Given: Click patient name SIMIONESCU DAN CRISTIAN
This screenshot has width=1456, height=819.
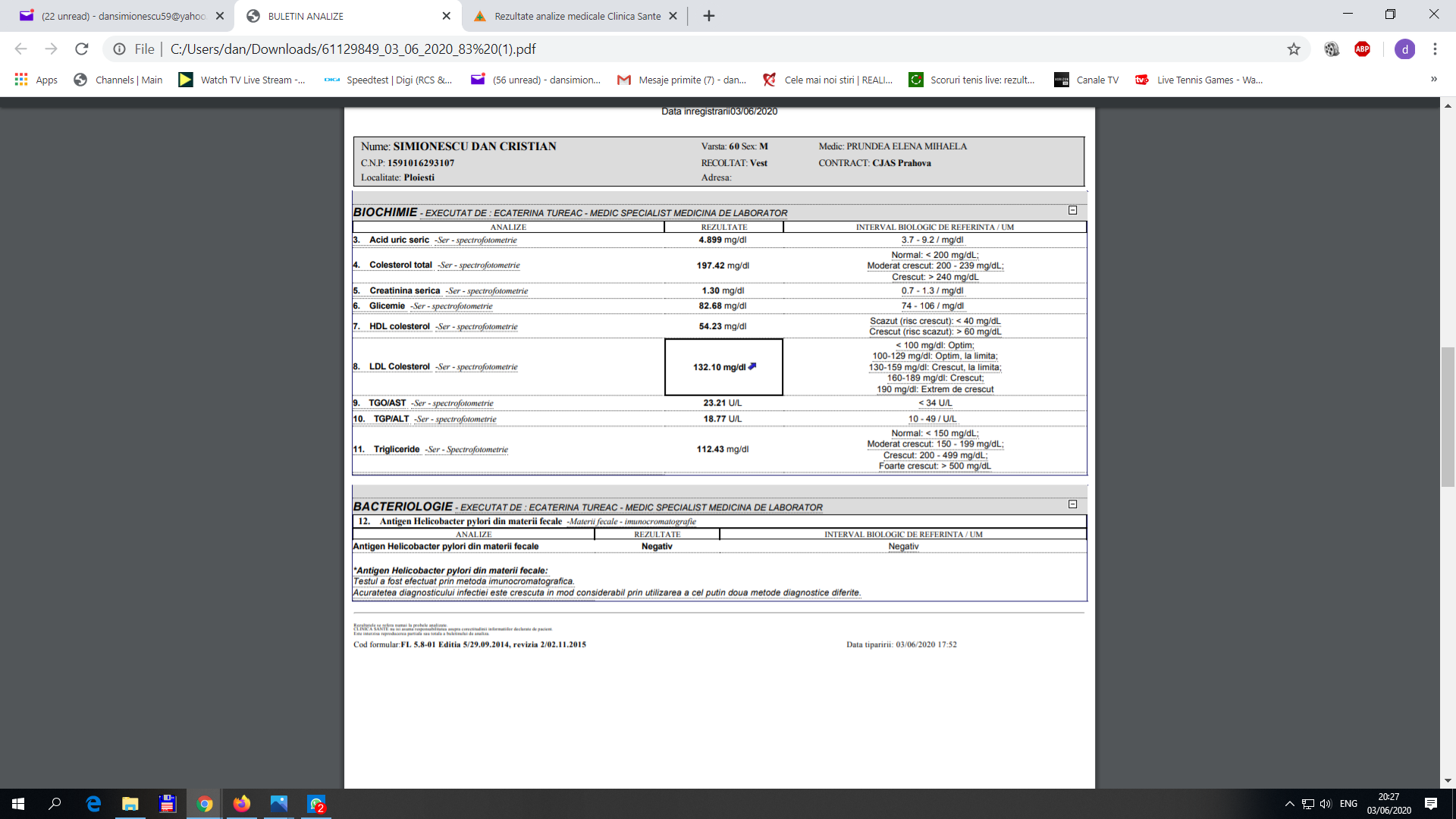Looking at the screenshot, I should [x=475, y=146].
